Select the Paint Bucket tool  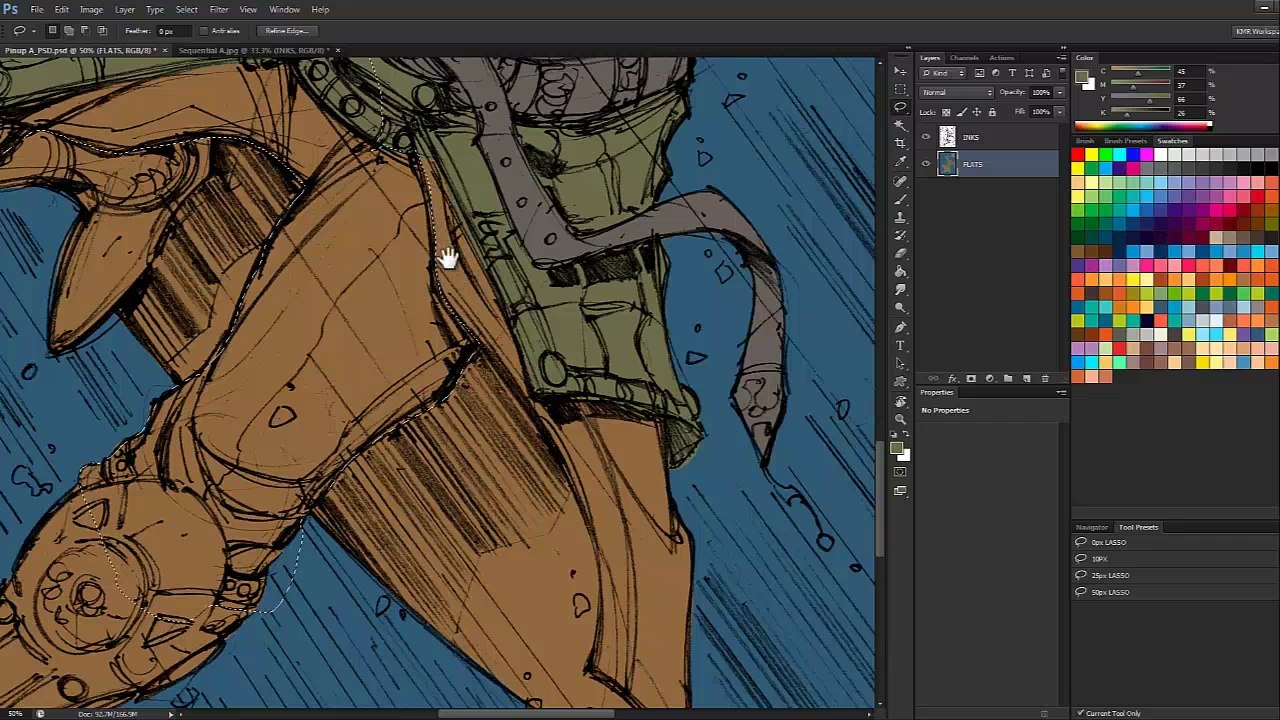pyautogui.click(x=900, y=271)
